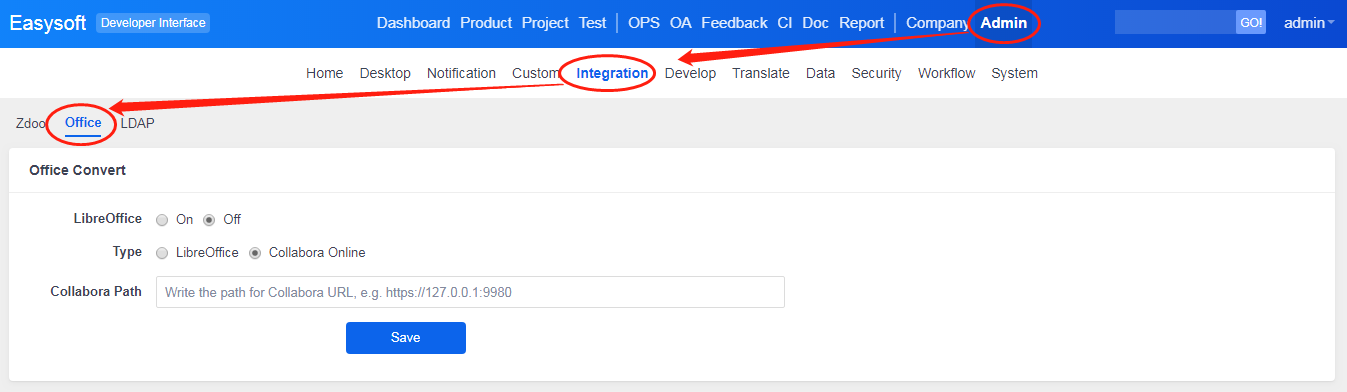The height and width of the screenshot is (392, 1347).
Task: Open the Translate menu item
Action: (760, 73)
